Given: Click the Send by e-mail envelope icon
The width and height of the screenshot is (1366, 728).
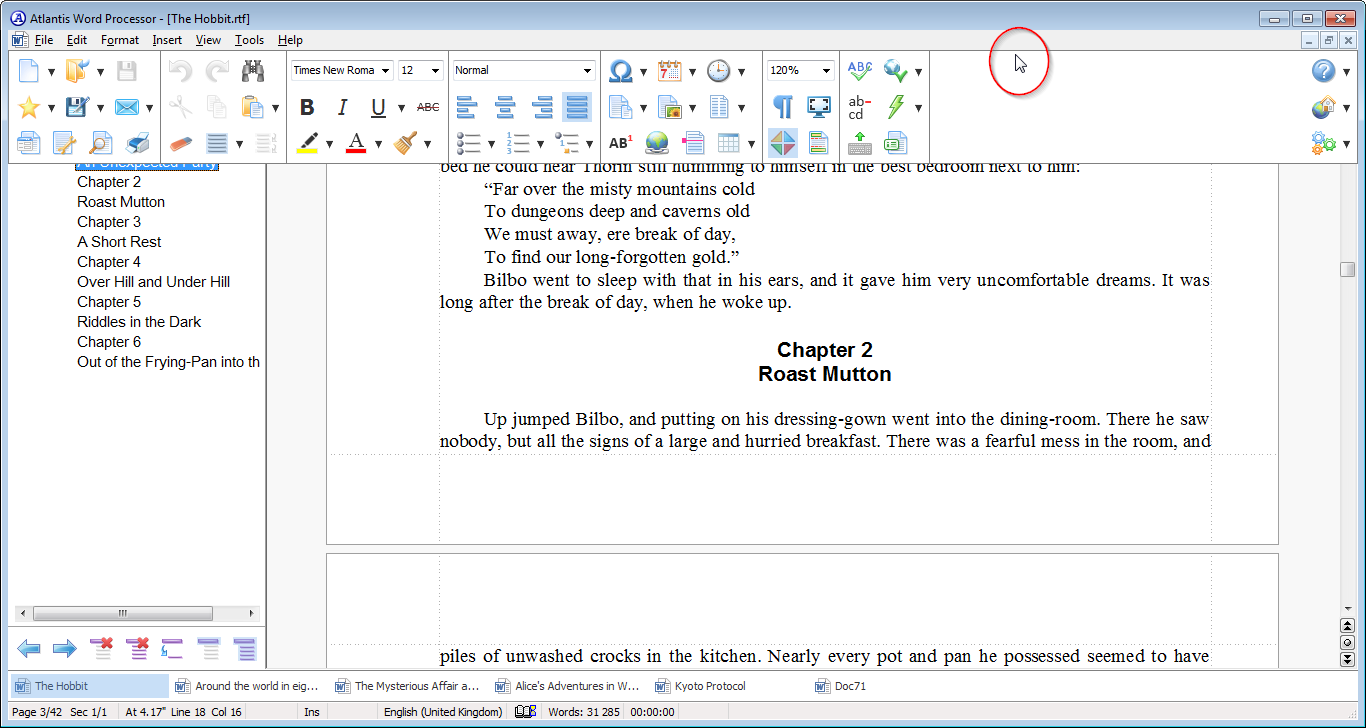Looking at the screenshot, I should pos(126,107).
